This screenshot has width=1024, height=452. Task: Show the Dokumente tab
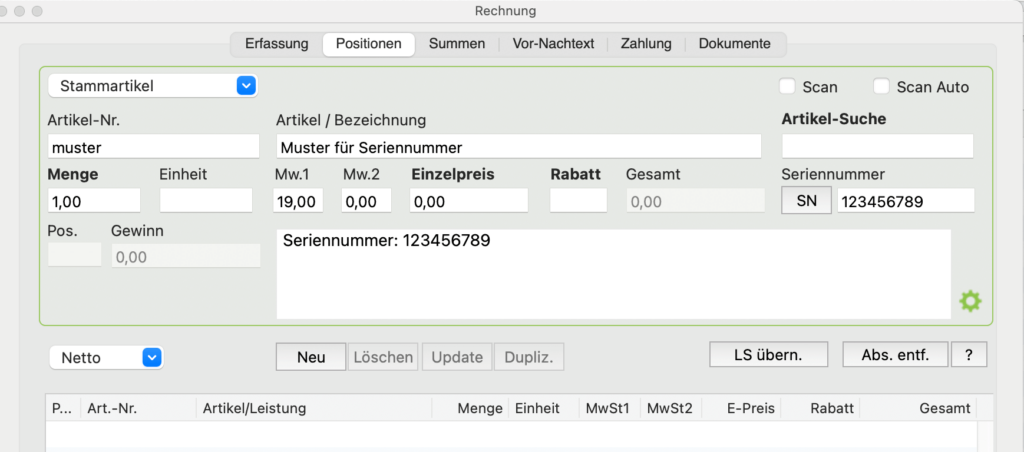735,44
